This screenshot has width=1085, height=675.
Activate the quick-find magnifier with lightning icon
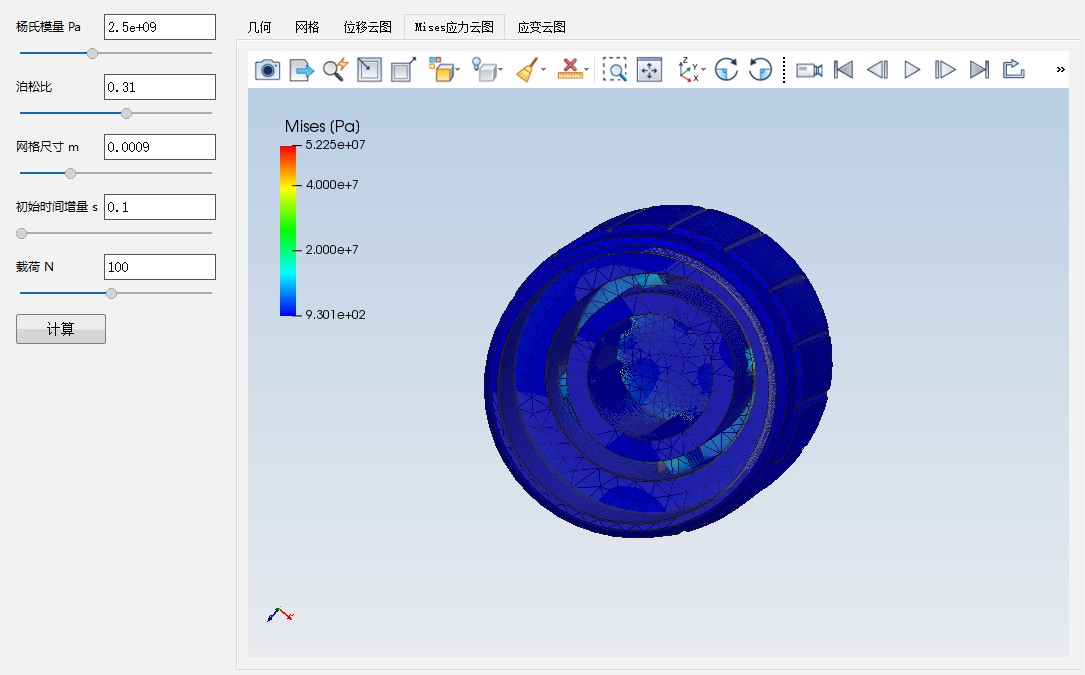click(x=335, y=70)
